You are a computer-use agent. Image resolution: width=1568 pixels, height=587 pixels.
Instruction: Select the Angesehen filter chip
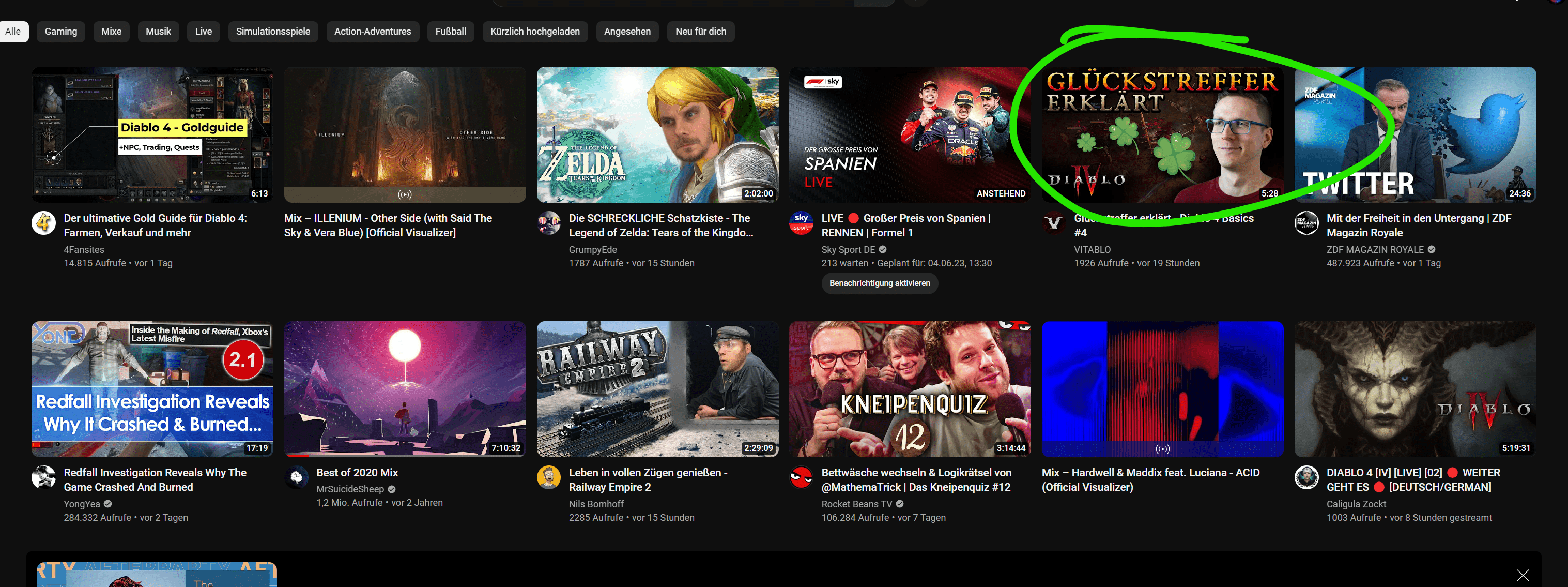point(627,32)
